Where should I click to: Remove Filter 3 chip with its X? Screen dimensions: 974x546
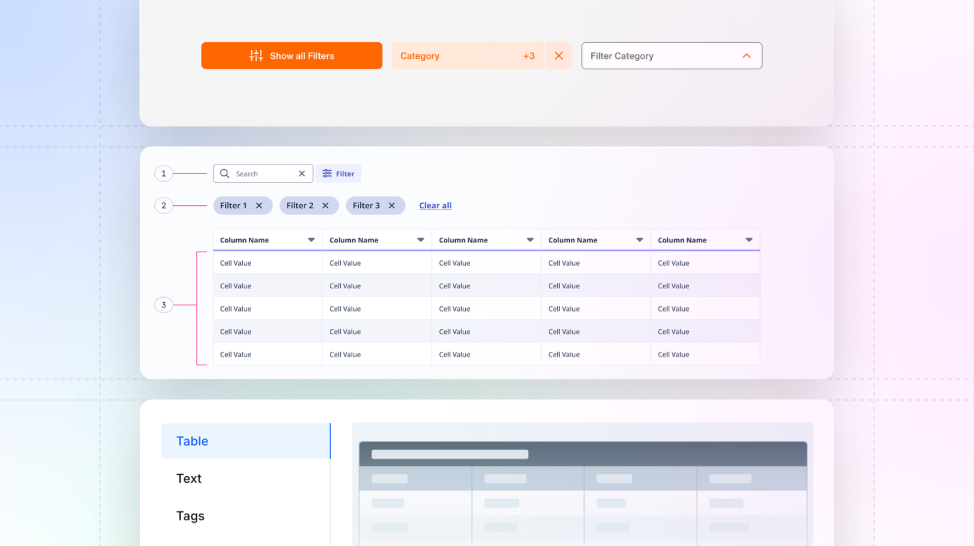tap(392, 206)
